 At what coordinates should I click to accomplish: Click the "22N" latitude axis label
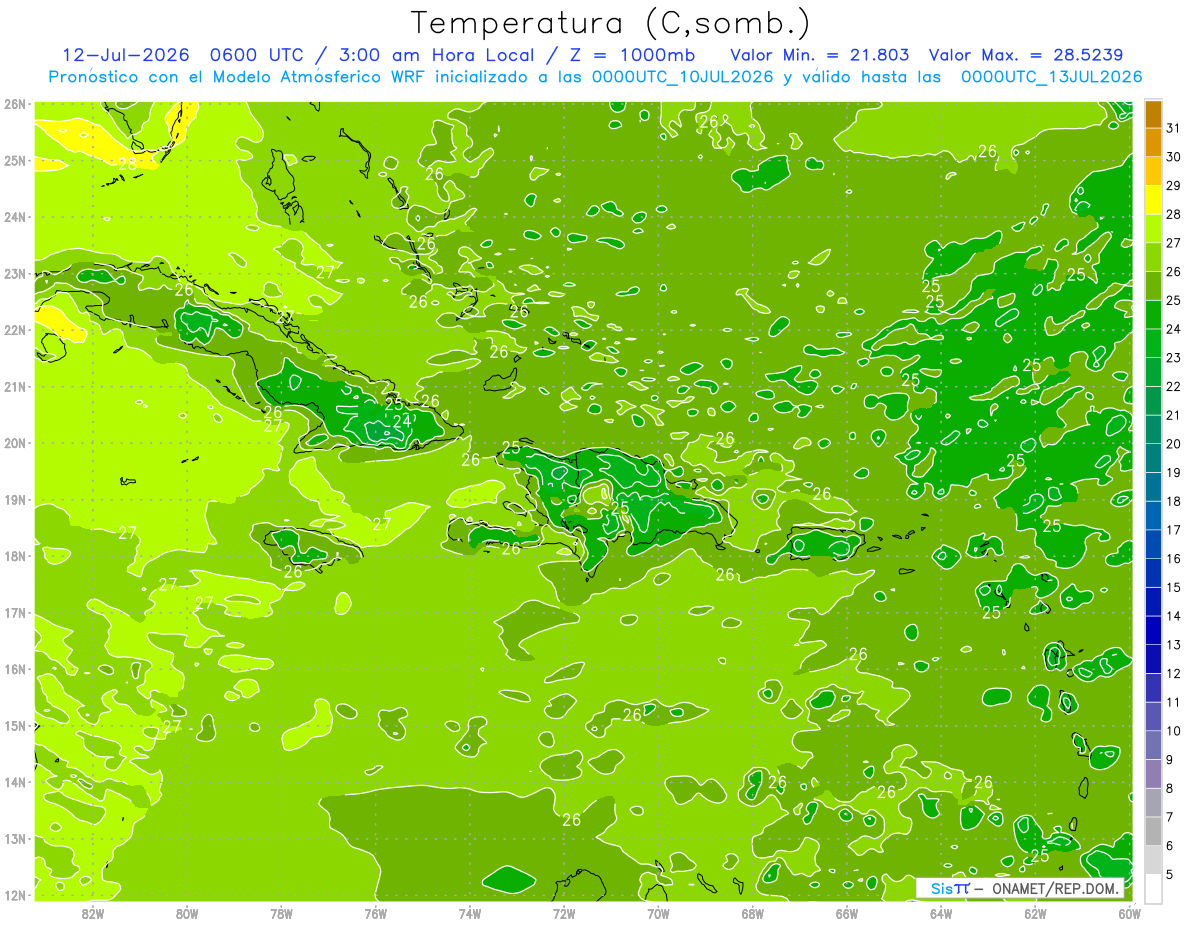tap(15, 330)
